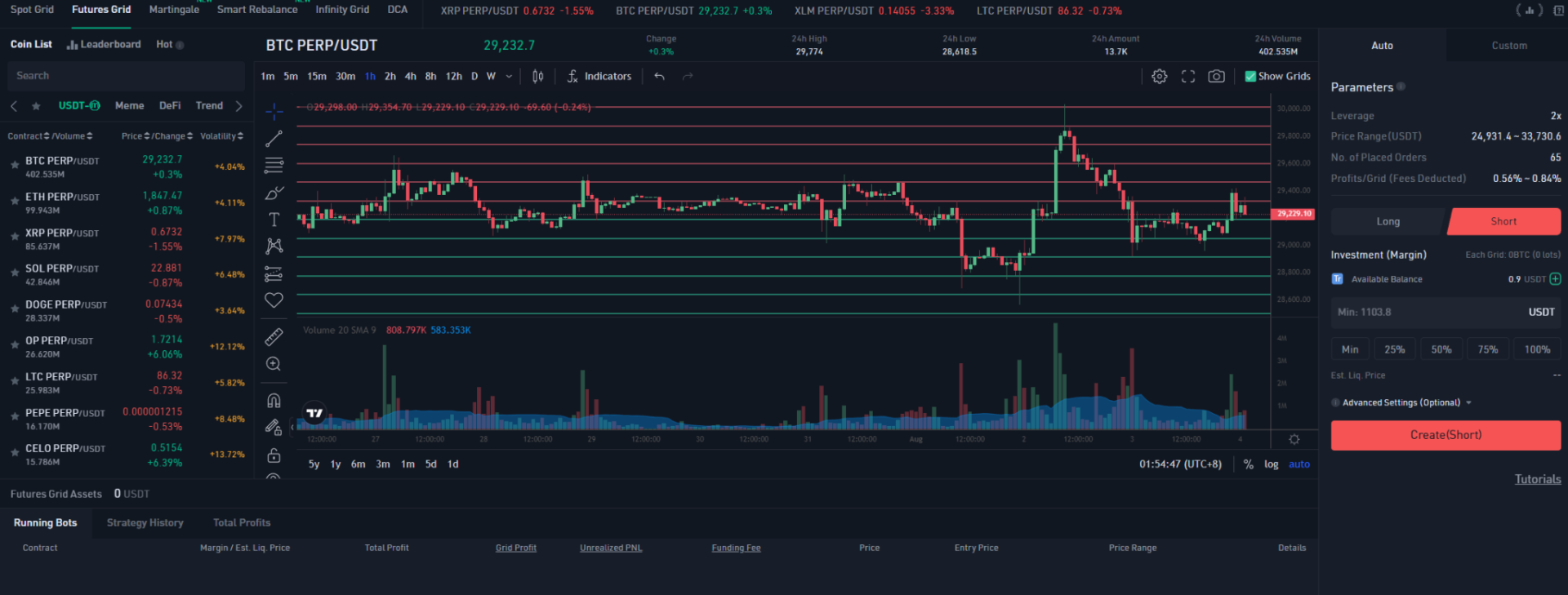Screen dimensions: 1568x595
Task: Open chart settings gear icon
Action: (x=1159, y=76)
